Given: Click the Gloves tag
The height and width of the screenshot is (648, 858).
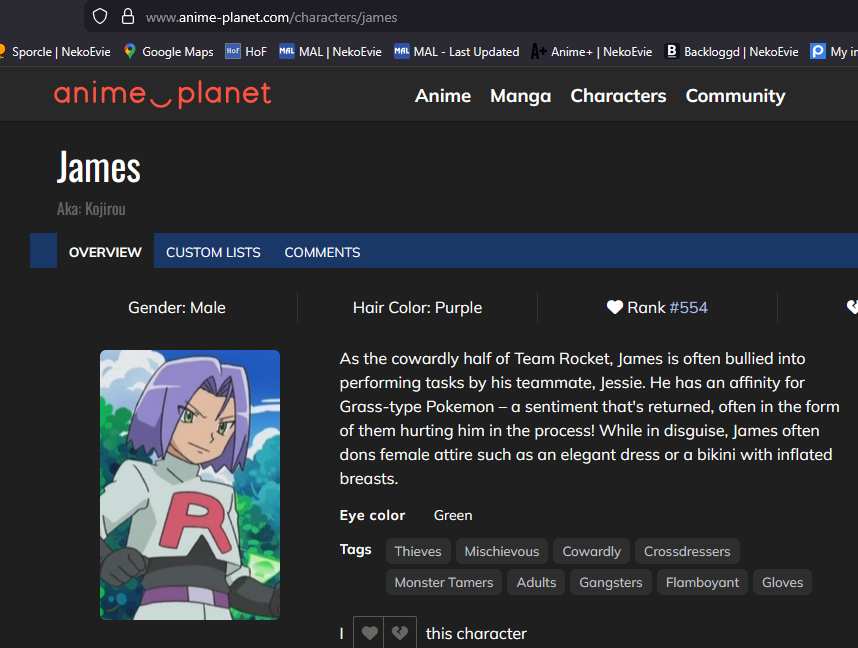Looking at the screenshot, I should pos(782,582).
